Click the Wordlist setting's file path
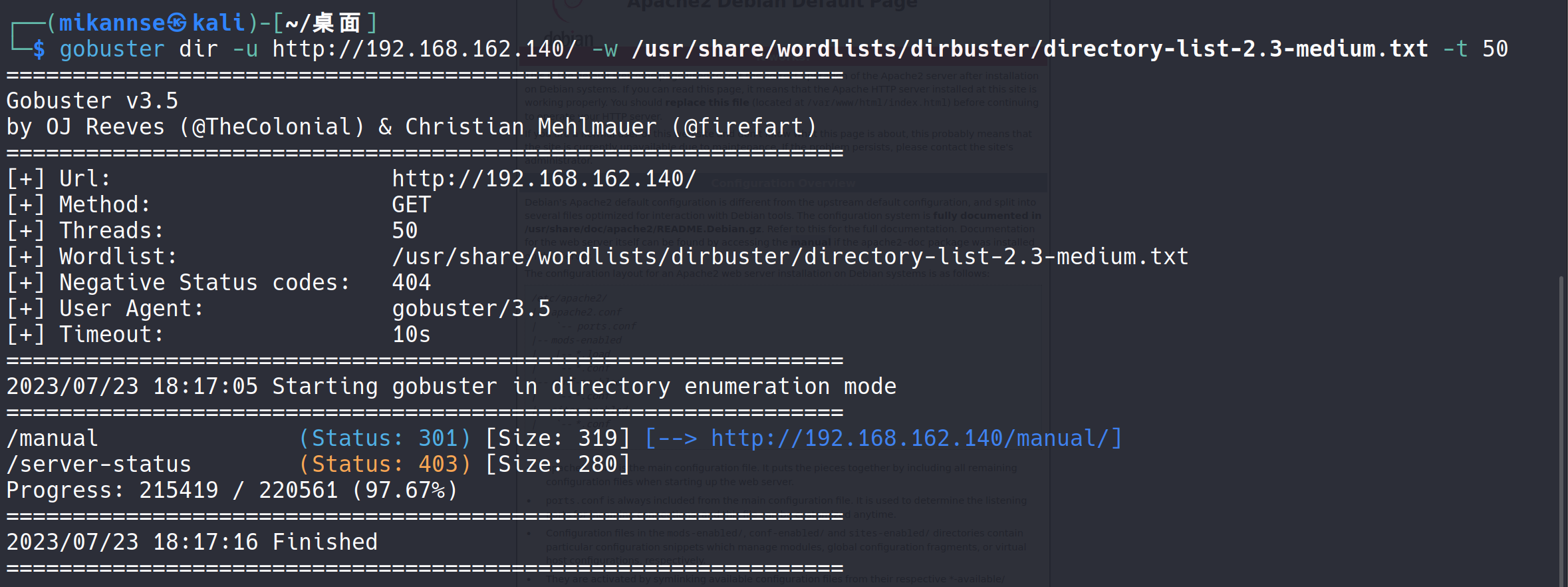The image size is (1568, 587). point(789,257)
